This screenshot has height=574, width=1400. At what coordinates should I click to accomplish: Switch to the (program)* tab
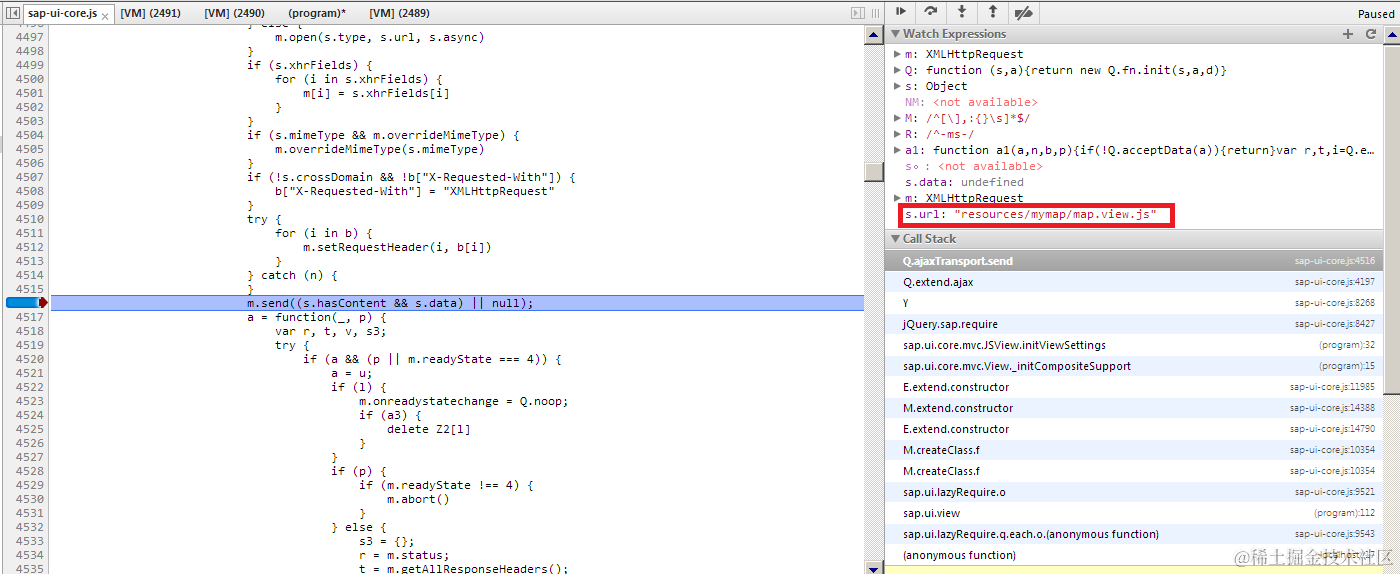(x=317, y=13)
